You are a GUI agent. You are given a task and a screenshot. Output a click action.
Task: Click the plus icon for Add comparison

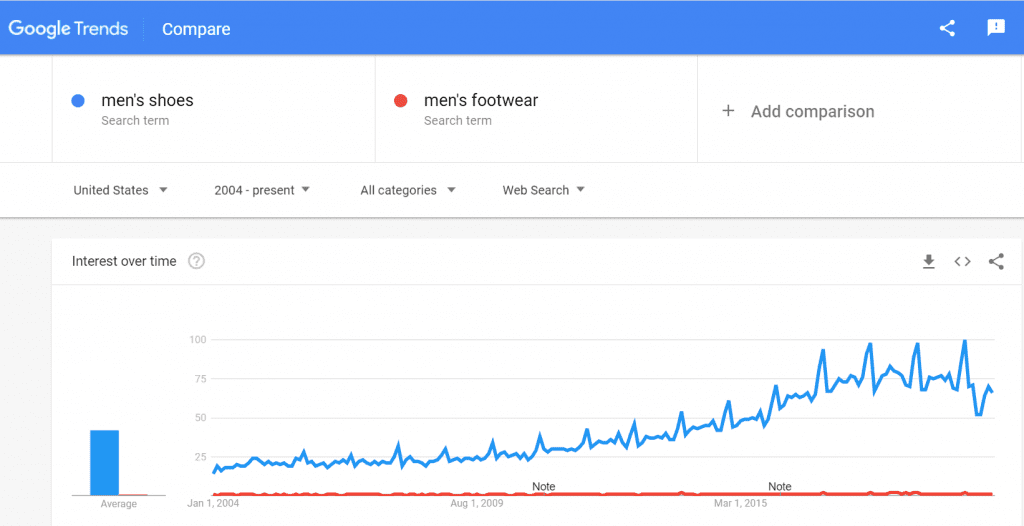pos(728,111)
